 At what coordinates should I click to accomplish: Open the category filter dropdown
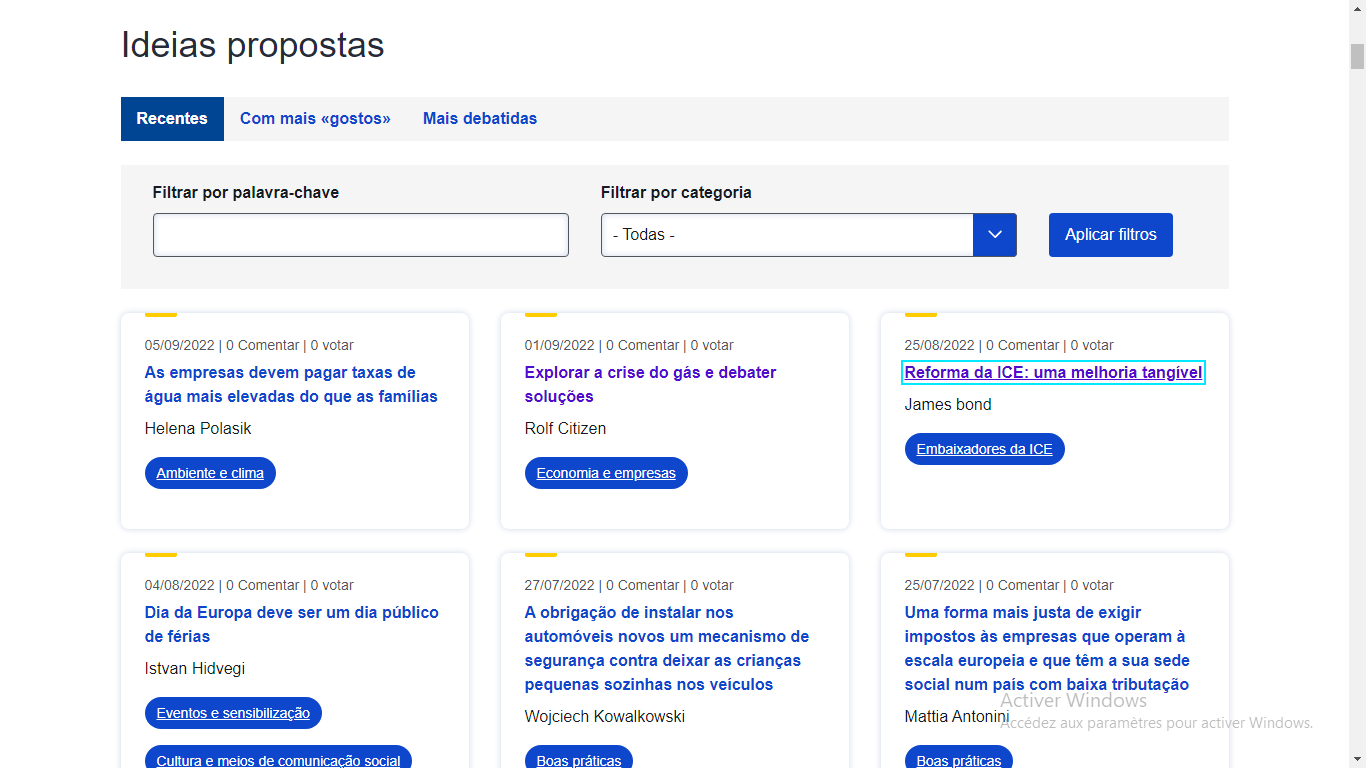[787, 235]
